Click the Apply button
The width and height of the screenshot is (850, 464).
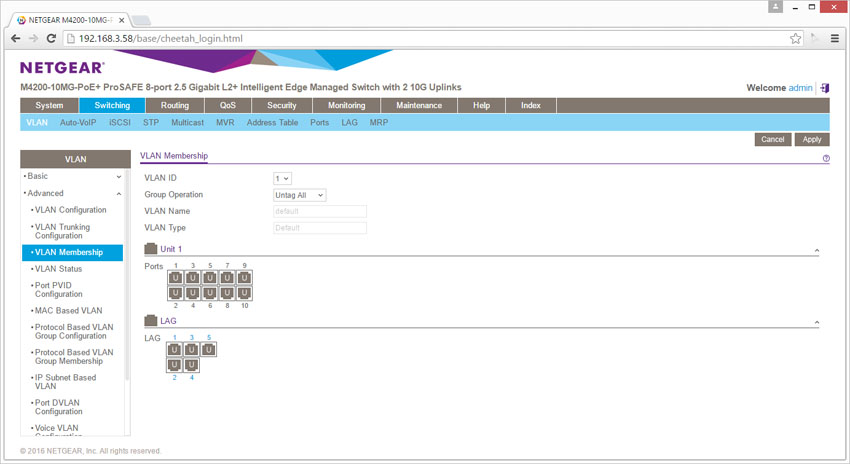(x=812, y=139)
